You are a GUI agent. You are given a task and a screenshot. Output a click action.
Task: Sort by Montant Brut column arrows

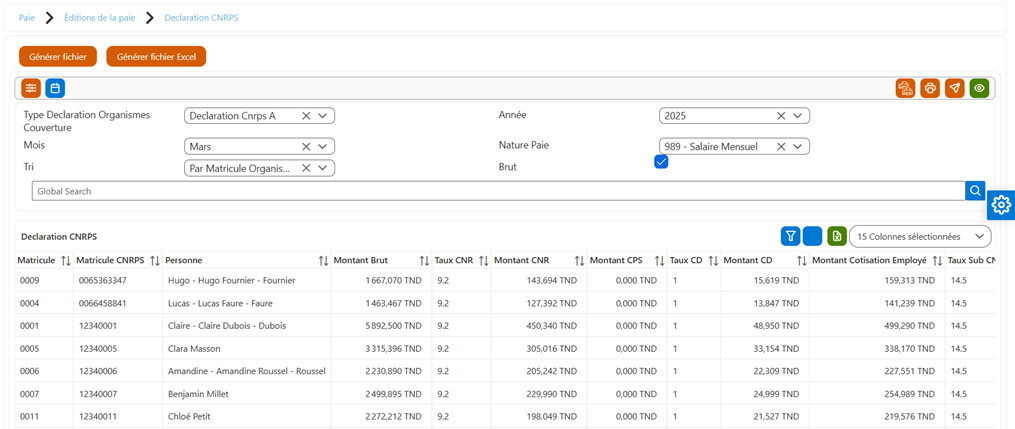[x=424, y=260]
